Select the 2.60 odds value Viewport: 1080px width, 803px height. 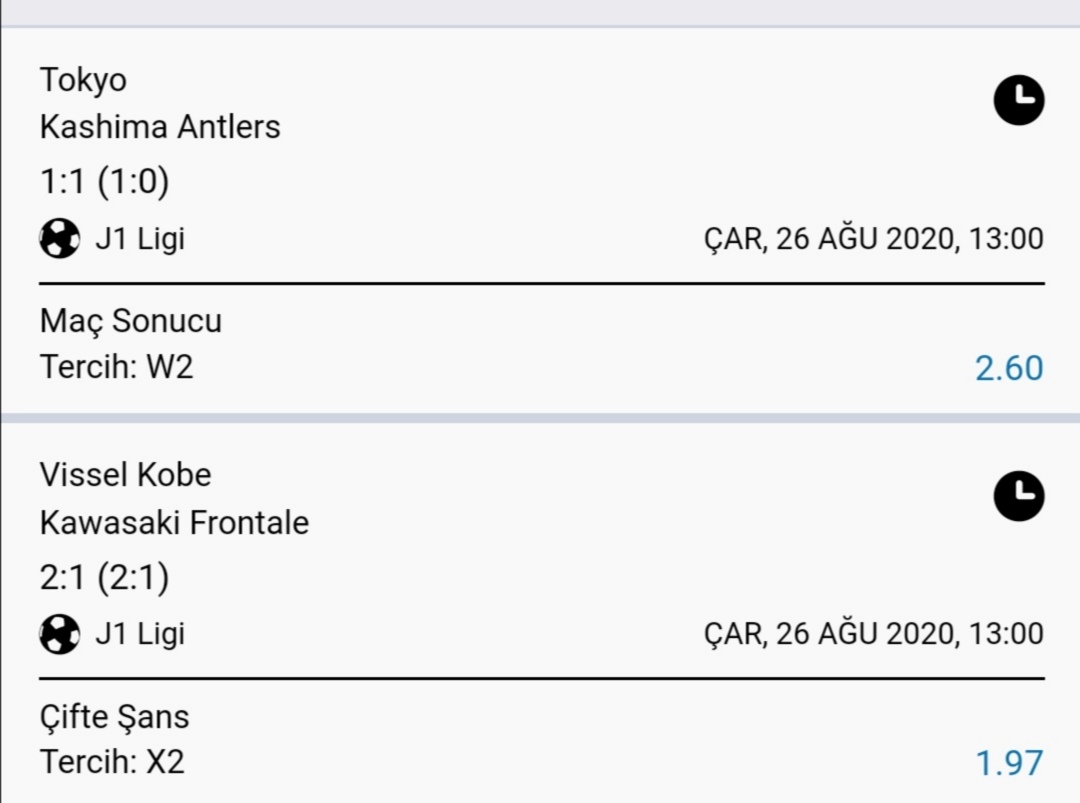(x=1009, y=368)
